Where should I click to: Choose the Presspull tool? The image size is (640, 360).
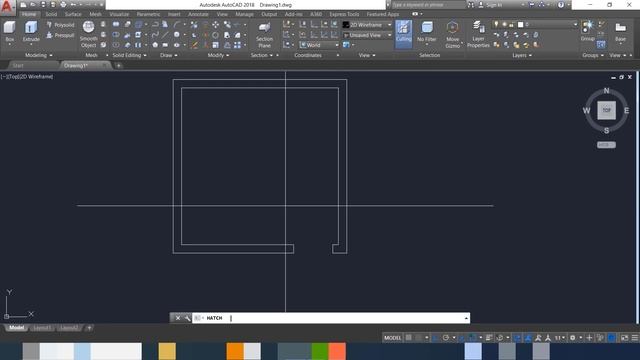pos(60,36)
